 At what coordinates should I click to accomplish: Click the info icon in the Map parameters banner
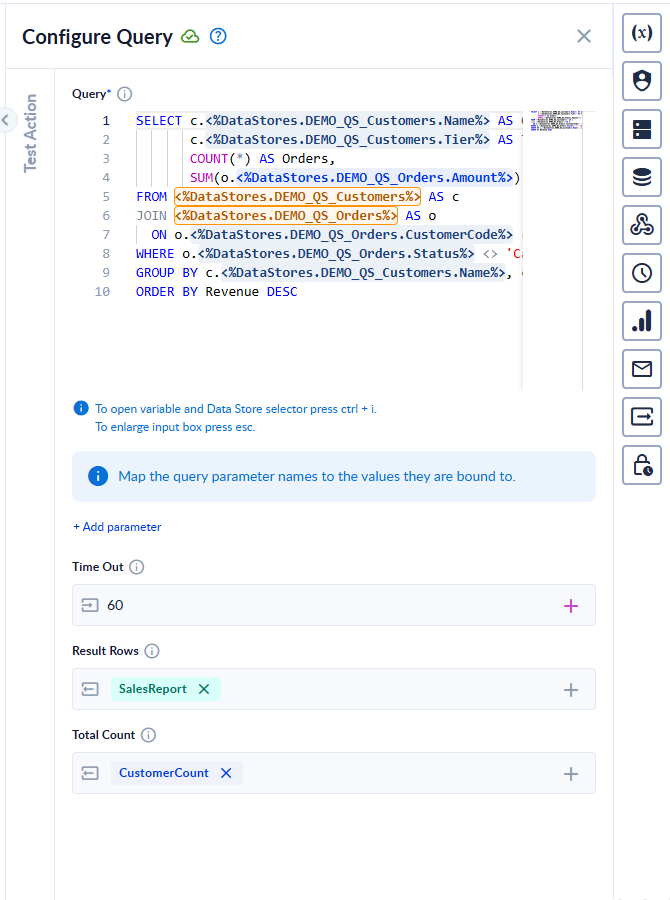98,476
